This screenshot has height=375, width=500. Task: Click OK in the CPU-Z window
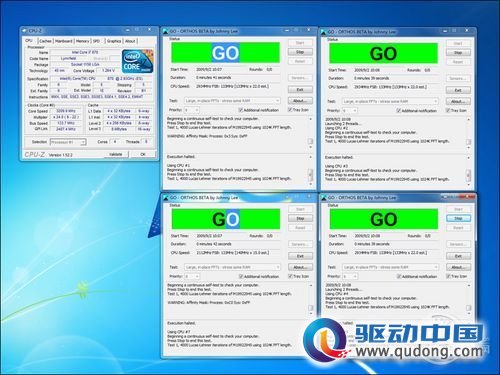[143, 154]
